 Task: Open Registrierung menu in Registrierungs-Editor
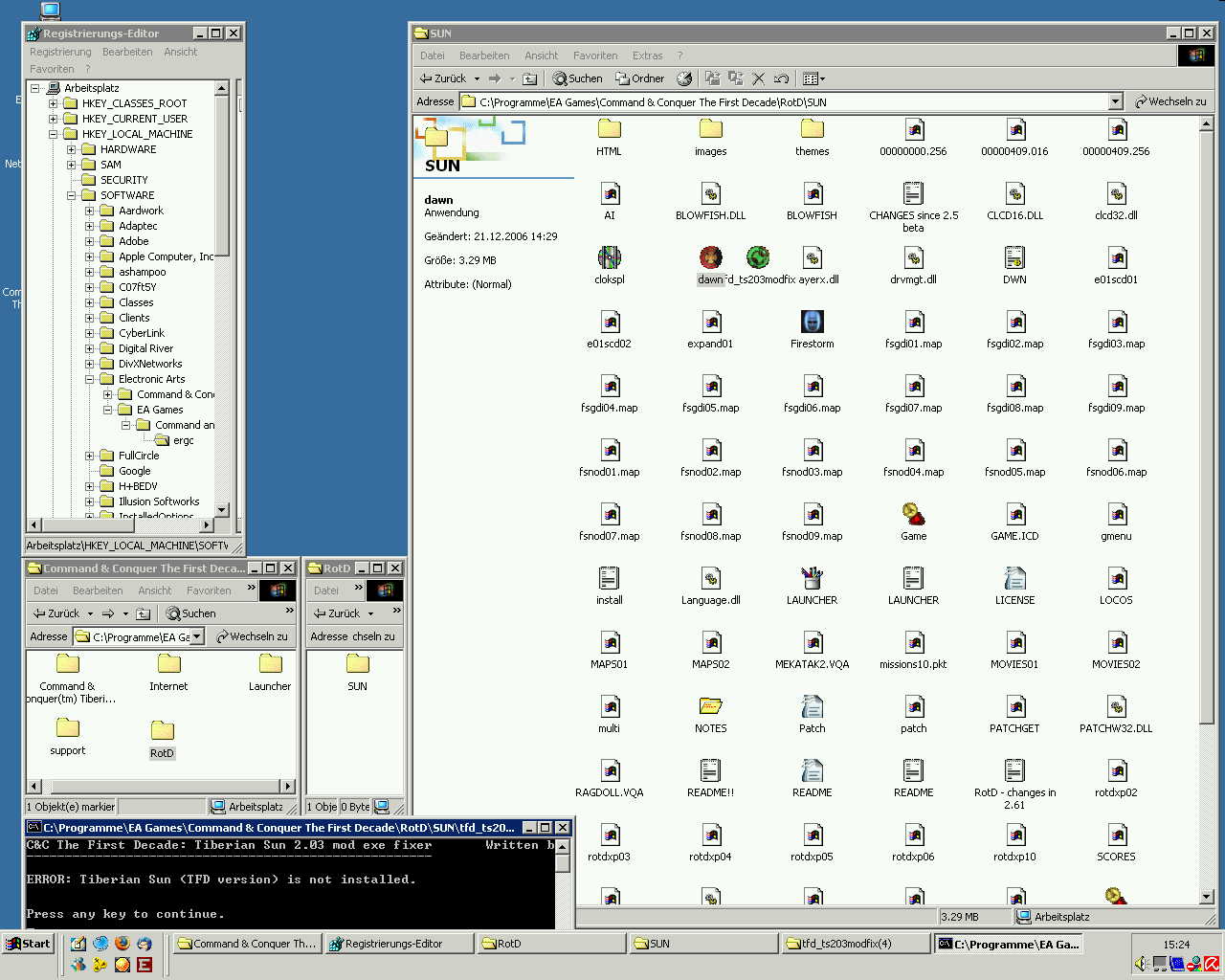(x=60, y=52)
